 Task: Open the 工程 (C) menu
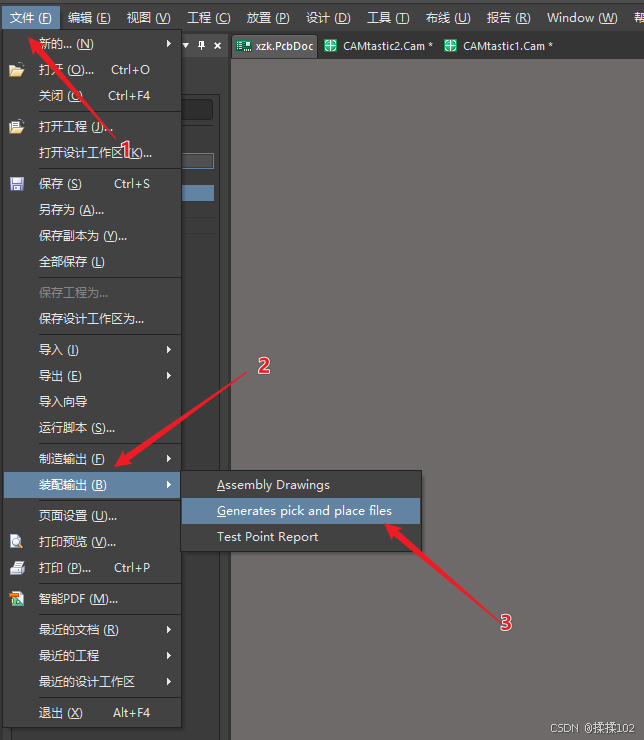click(209, 18)
